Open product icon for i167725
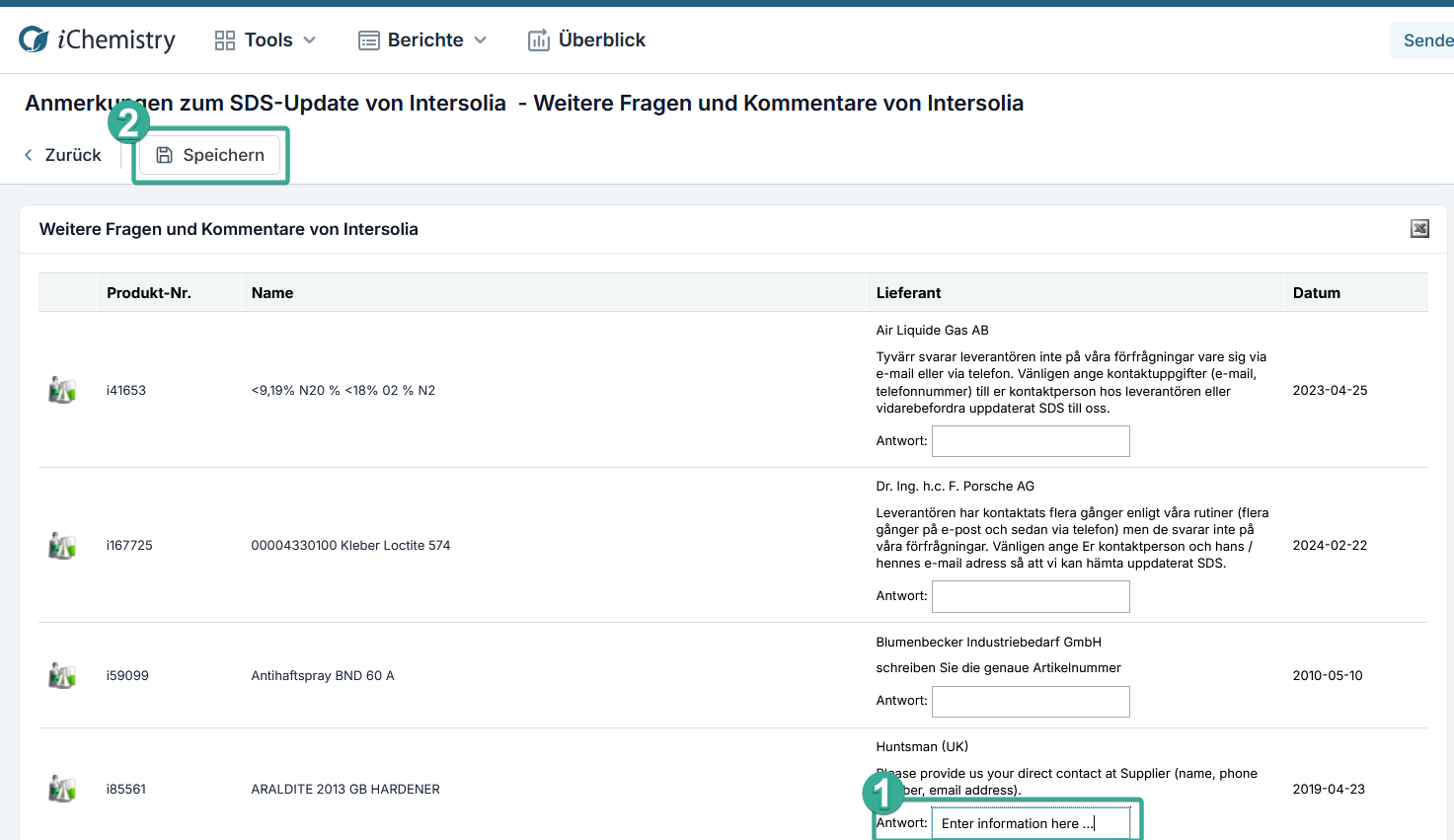The image size is (1454, 840). pos(62,545)
